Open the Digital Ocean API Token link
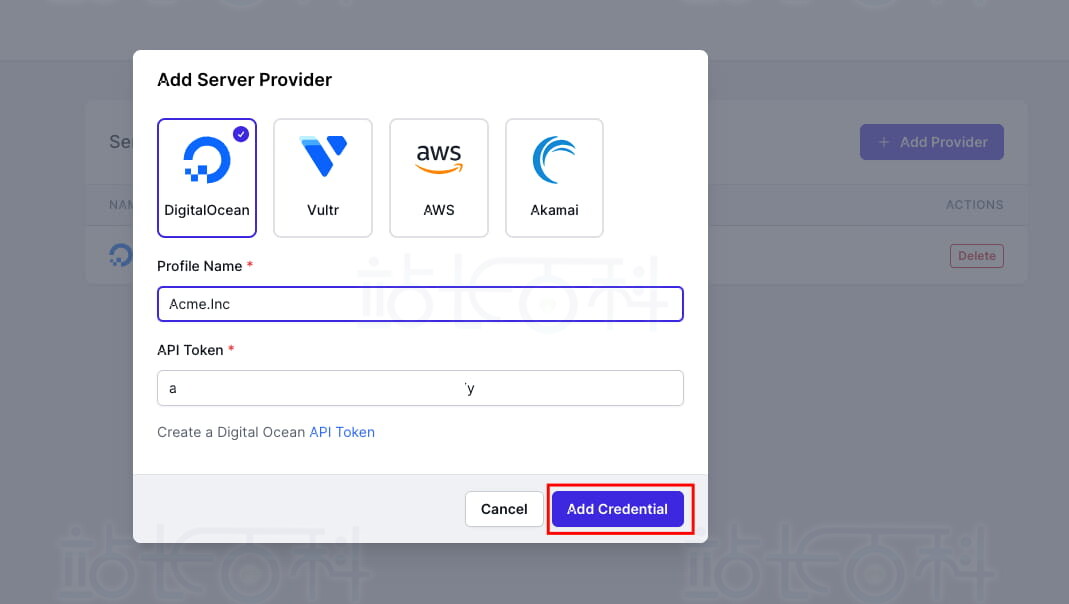This screenshot has height=604, width=1069. point(342,432)
